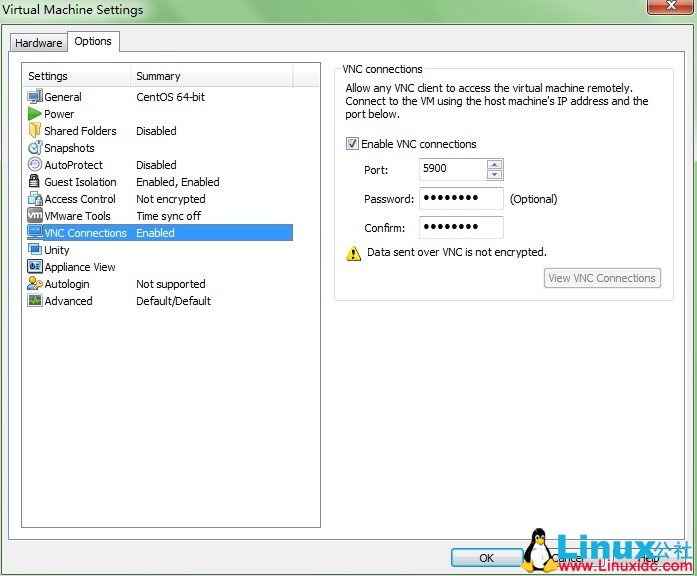This screenshot has width=697, height=576.
Task: Click the View VNC Connections button
Action: tap(602, 278)
